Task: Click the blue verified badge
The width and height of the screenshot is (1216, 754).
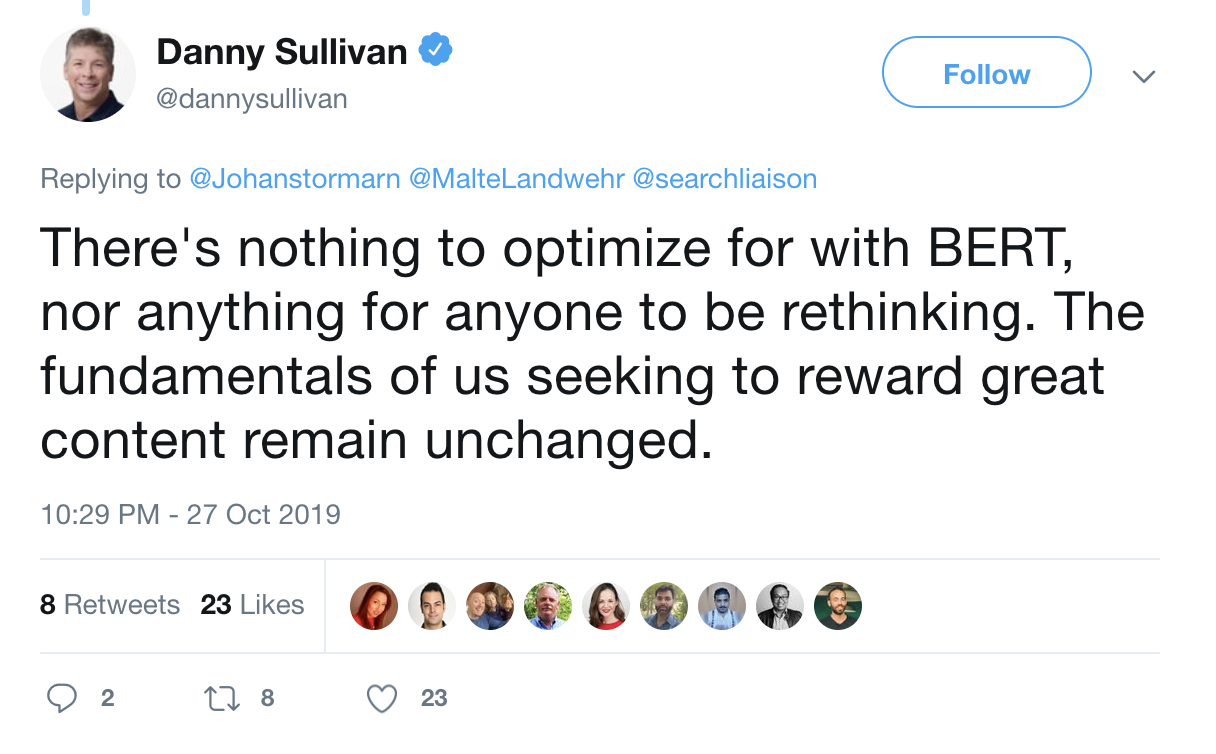Action: coord(436,50)
